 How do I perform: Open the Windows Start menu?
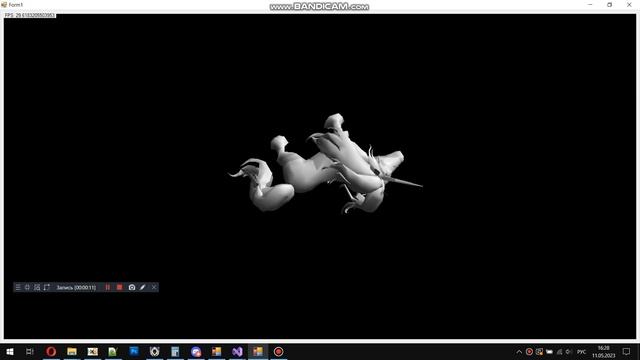pyautogui.click(x=10, y=351)
